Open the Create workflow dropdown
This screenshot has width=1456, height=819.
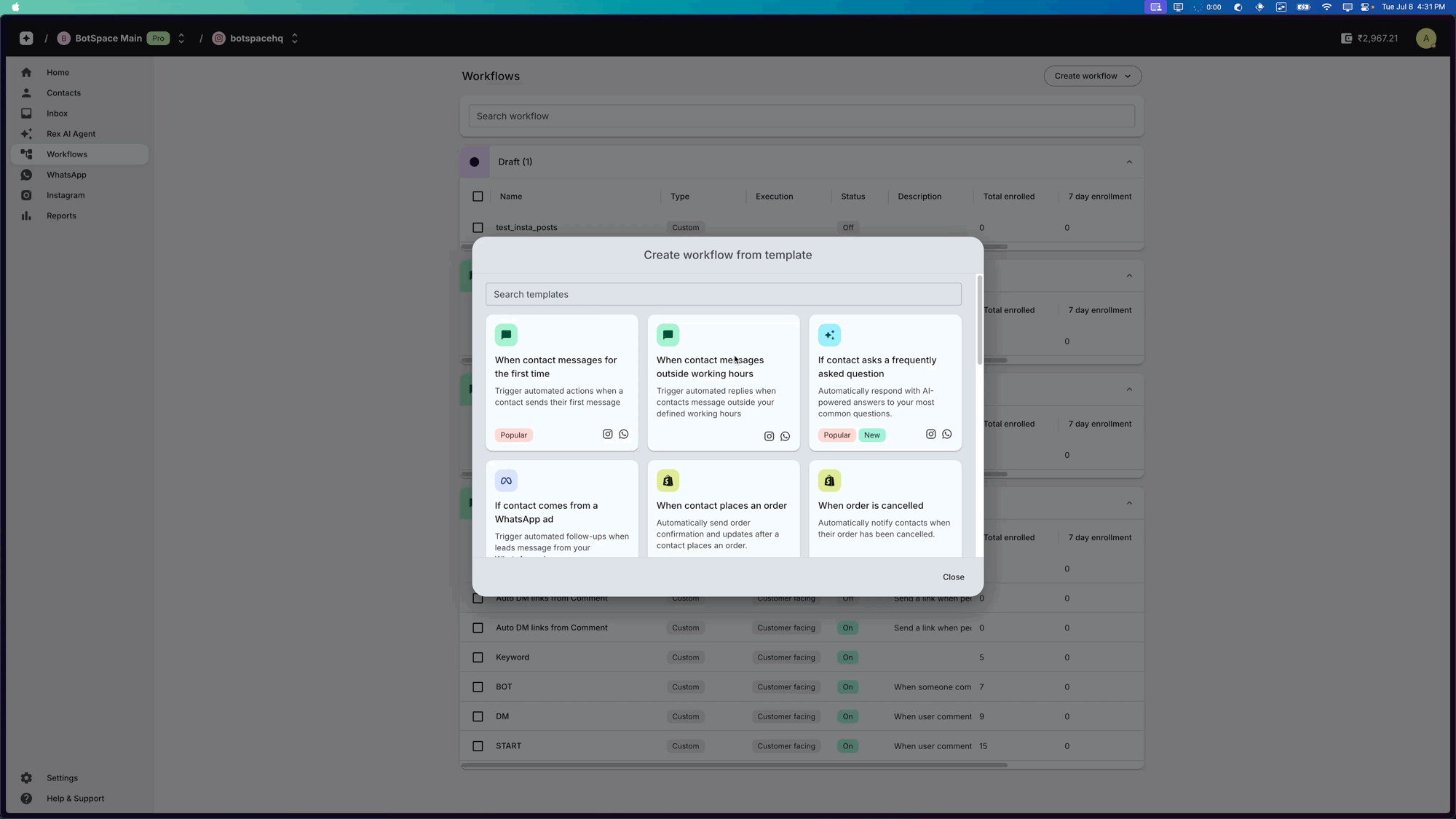tap(1092, 76)
